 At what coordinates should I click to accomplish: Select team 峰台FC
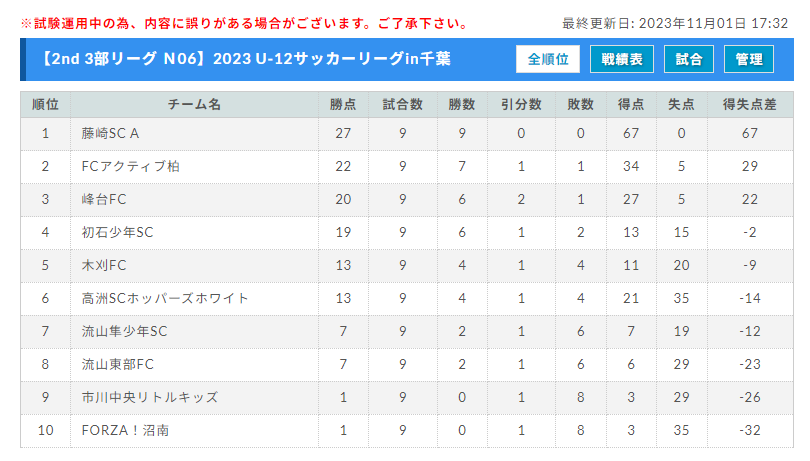[104, 199]
